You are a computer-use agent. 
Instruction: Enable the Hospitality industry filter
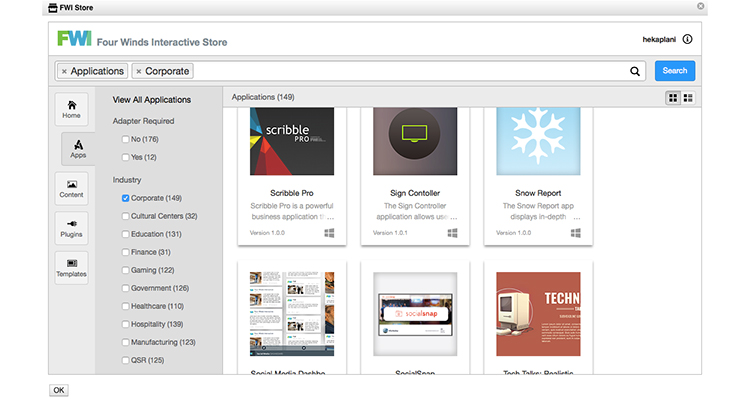pos(125,324)
